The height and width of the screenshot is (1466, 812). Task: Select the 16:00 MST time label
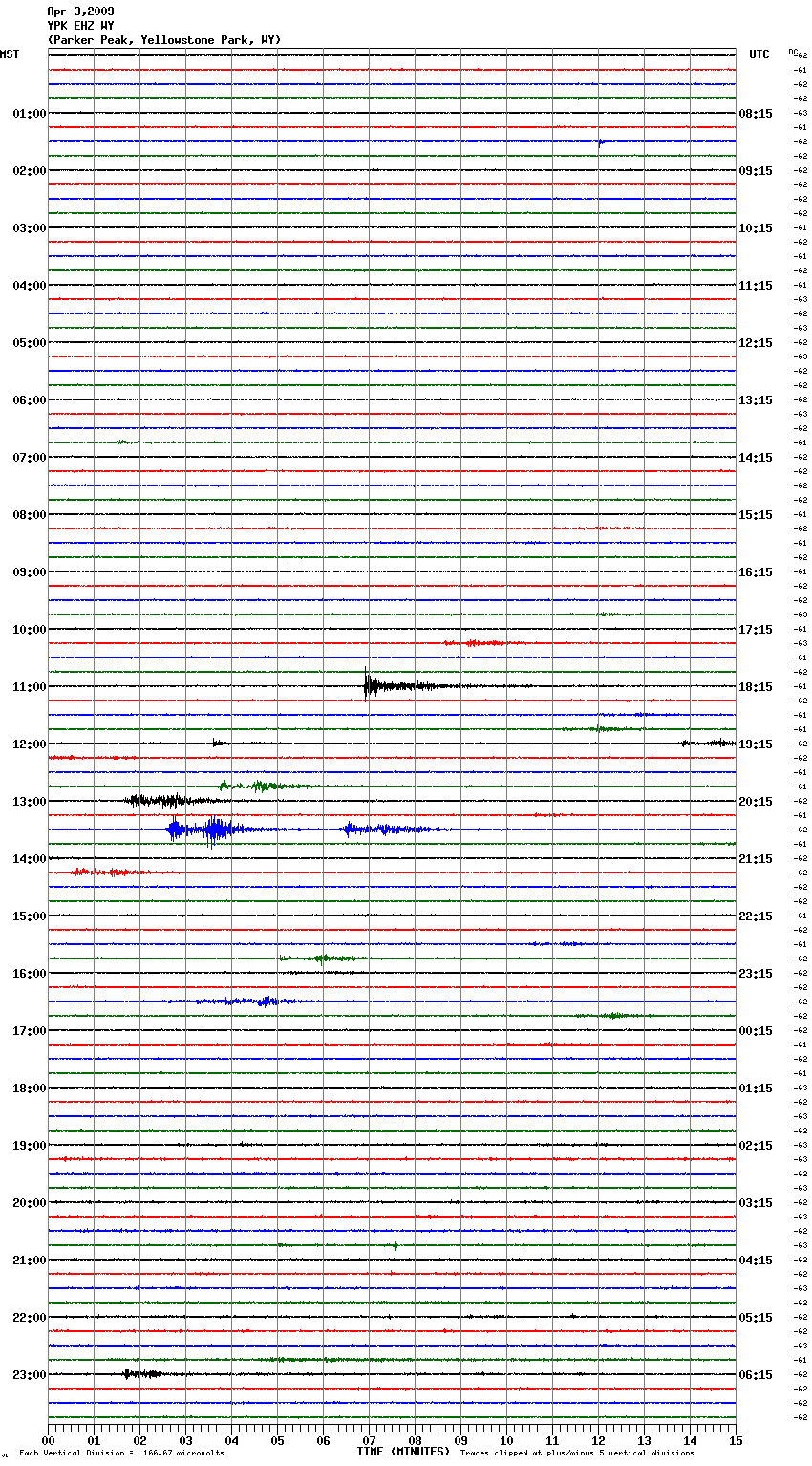pos(30,974)
